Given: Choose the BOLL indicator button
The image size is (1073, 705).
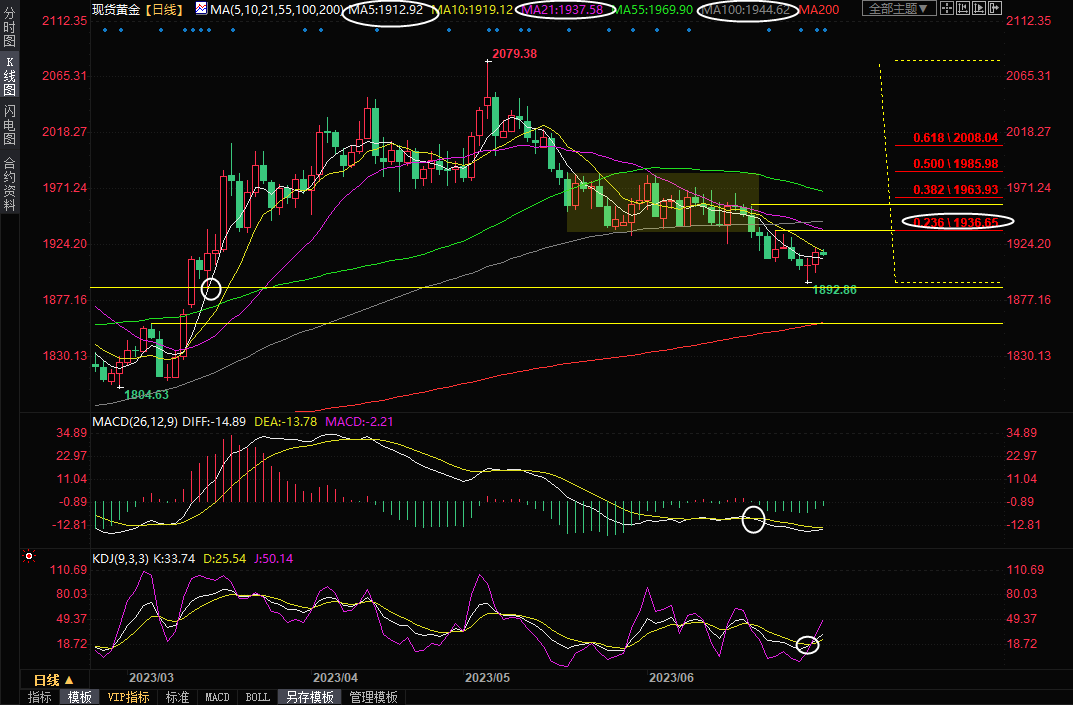Looking at the screenshot, I should coord(257,697).
